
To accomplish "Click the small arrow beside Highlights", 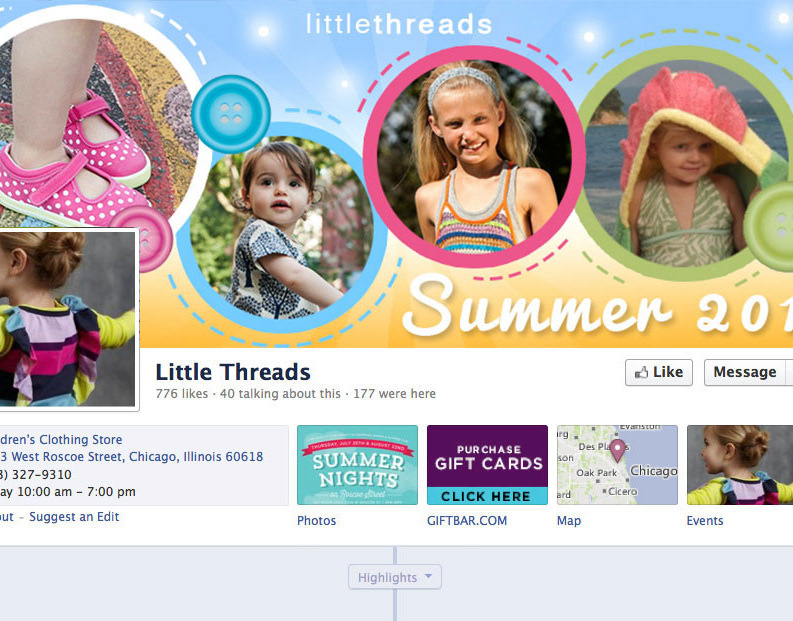I will point(428,576).
